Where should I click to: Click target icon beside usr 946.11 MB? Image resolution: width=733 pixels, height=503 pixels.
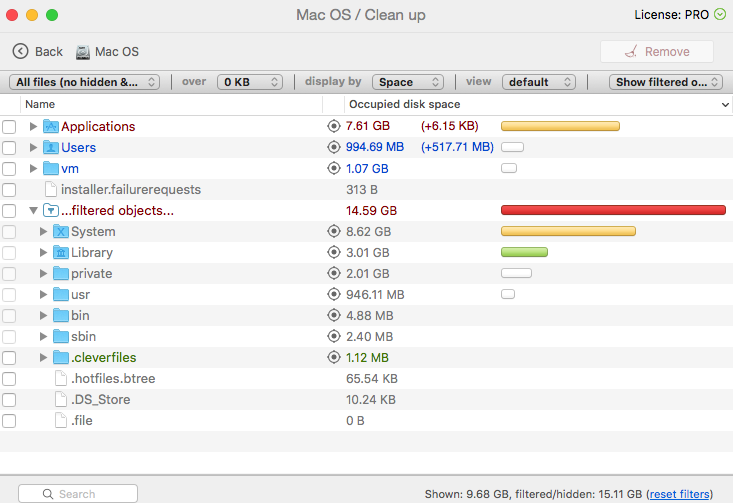coord(333,294)
